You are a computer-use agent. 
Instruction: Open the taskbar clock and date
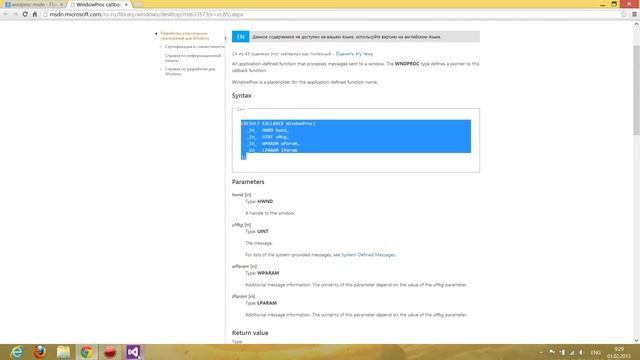pyautogui.click(x=619, y=353)
